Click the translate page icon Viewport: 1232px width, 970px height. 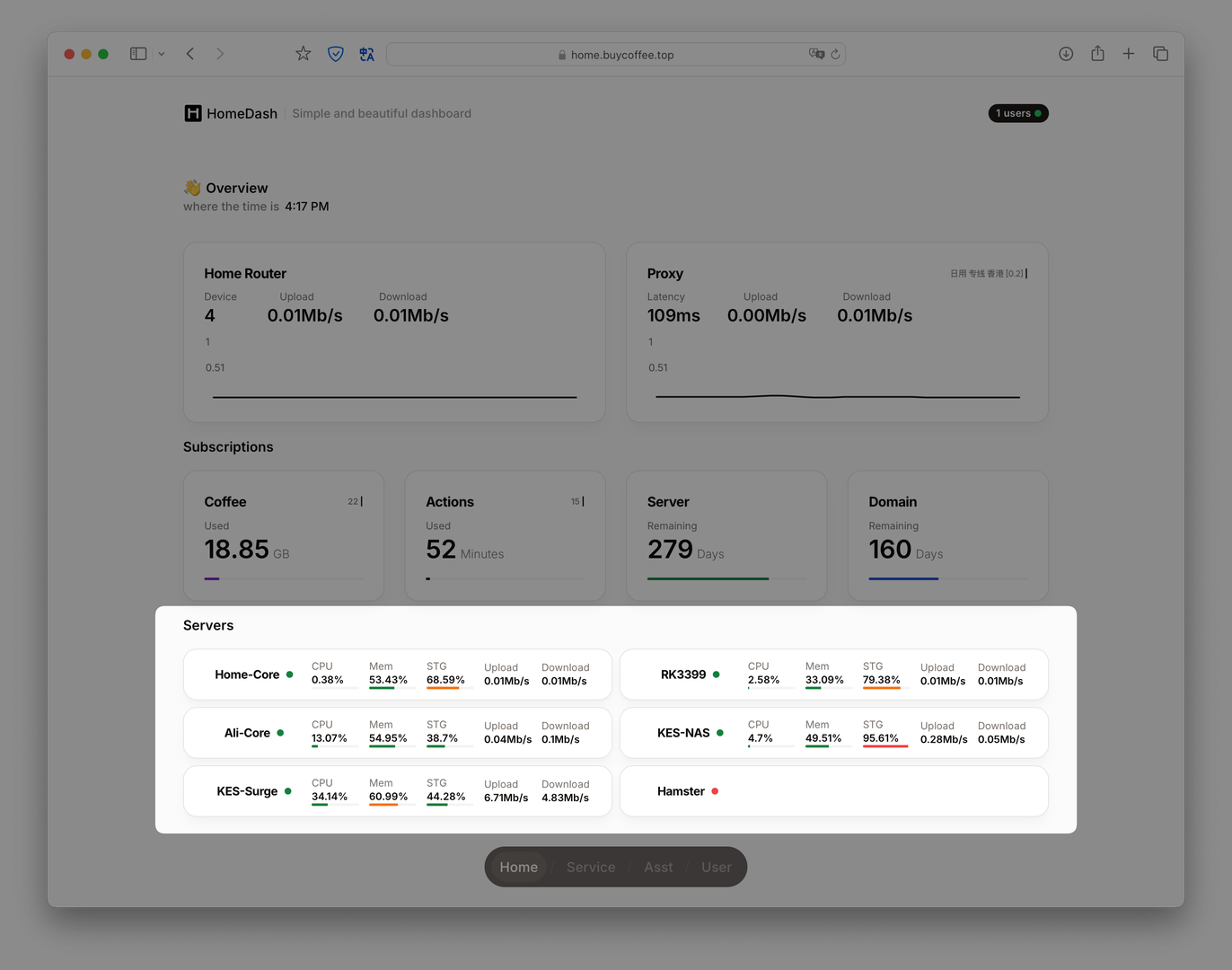[x=366, y=54]
